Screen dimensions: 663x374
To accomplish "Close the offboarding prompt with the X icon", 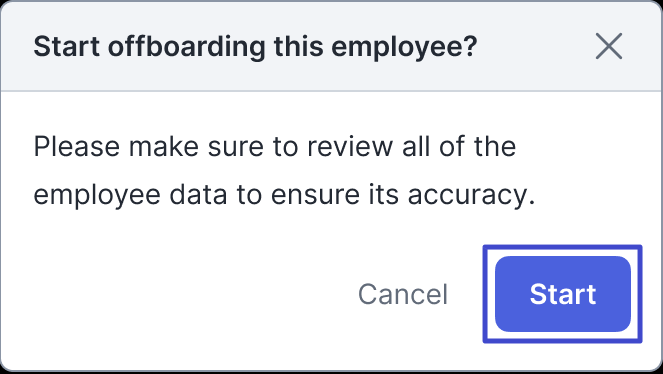I will pos(609,46).
